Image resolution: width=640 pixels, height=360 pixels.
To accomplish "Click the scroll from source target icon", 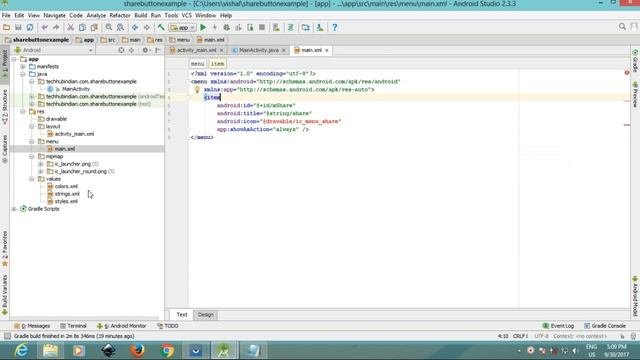I will [121, 50].
